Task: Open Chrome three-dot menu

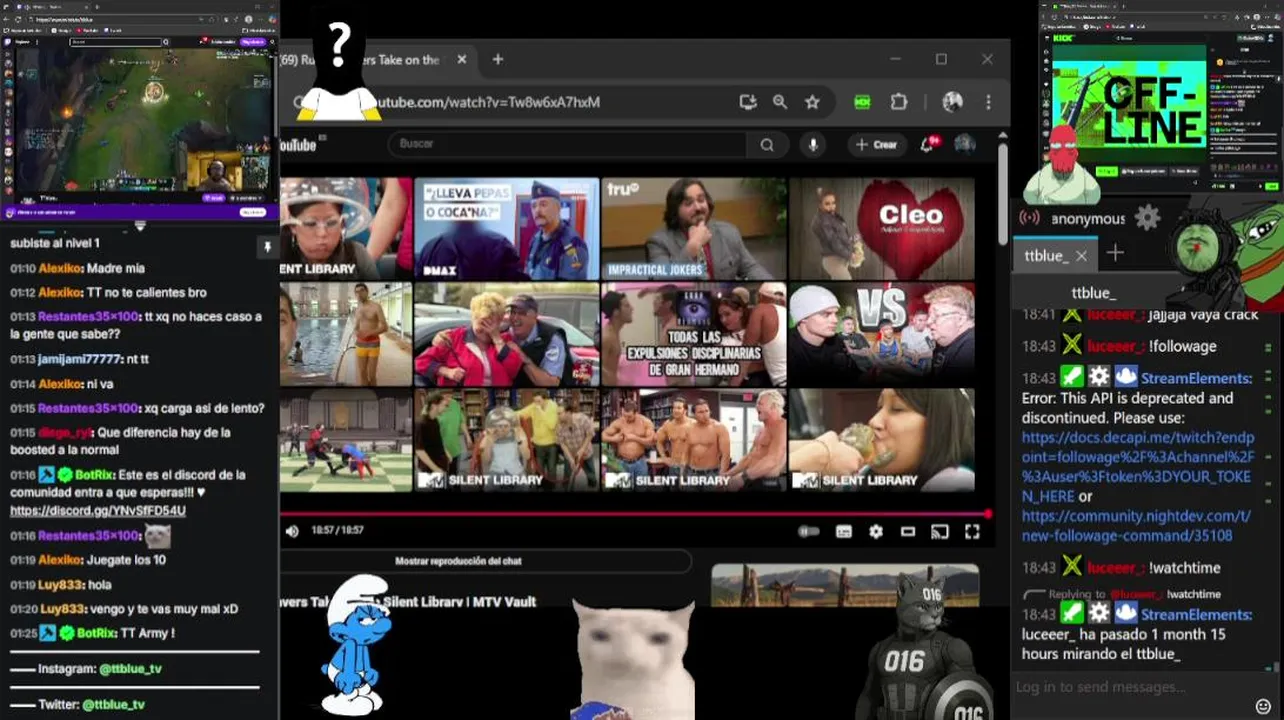Action: click(988, 102)
